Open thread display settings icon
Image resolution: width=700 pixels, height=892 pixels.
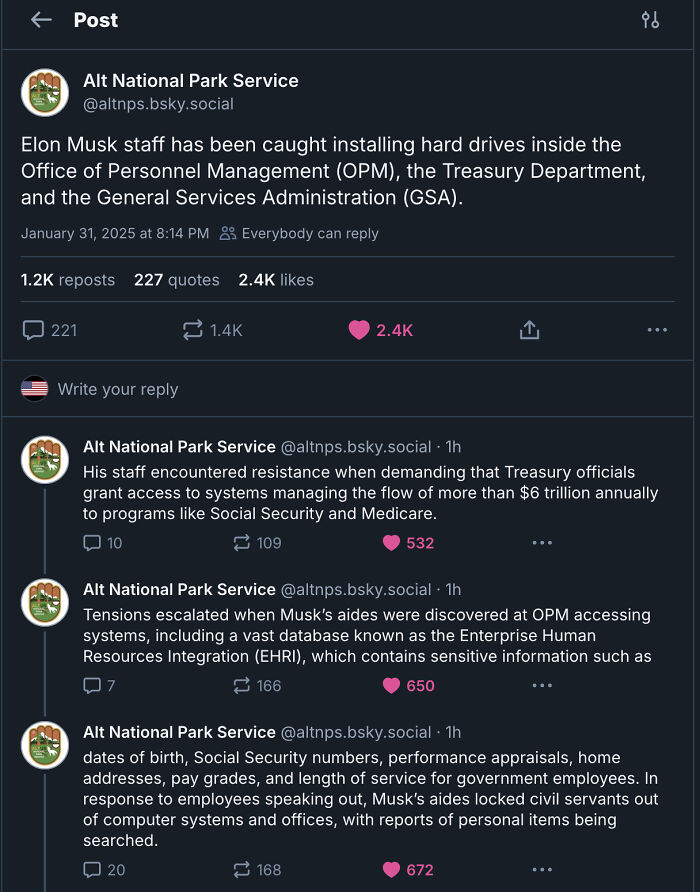point(650,20)
